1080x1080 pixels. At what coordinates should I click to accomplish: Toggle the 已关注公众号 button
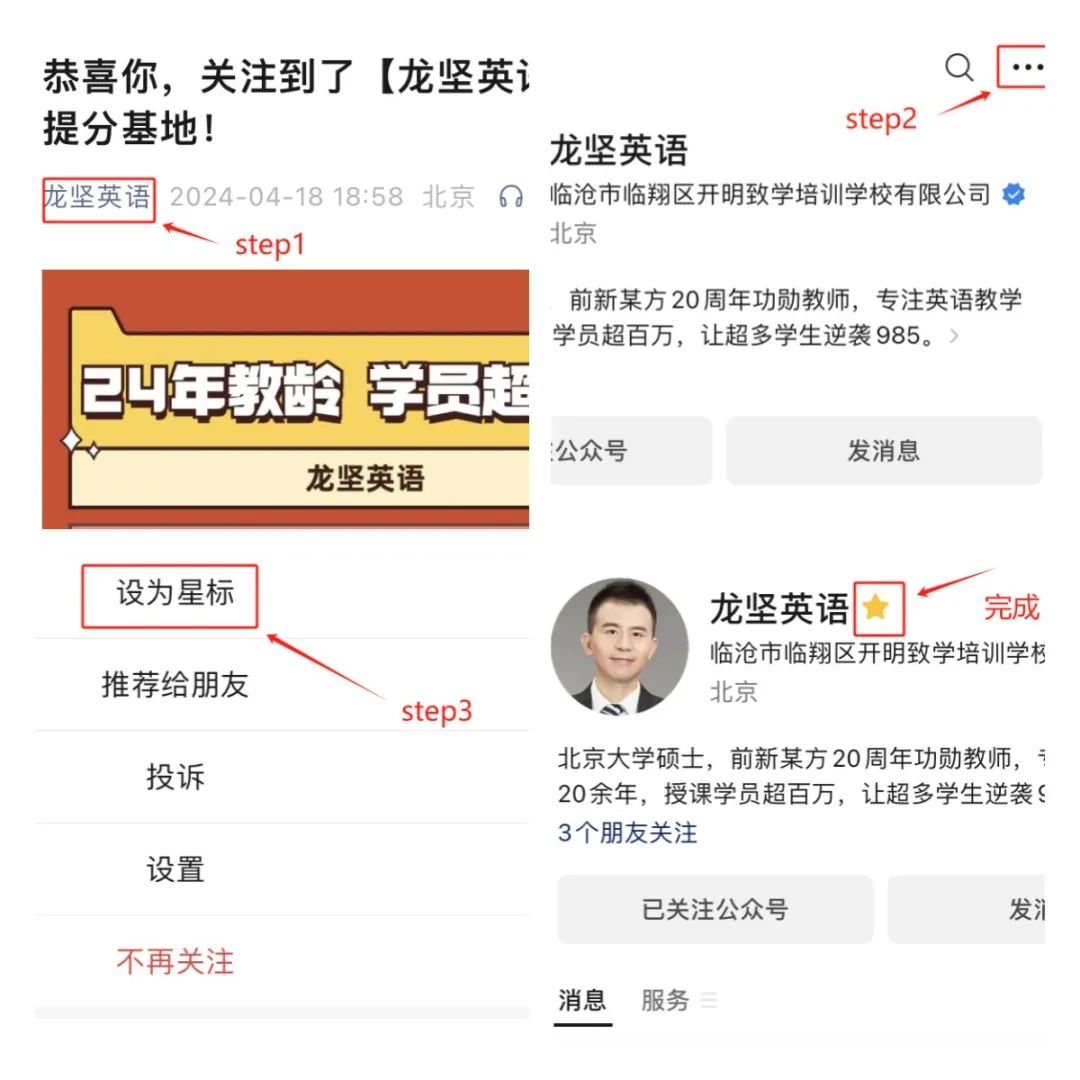click(x=715, y=909)
